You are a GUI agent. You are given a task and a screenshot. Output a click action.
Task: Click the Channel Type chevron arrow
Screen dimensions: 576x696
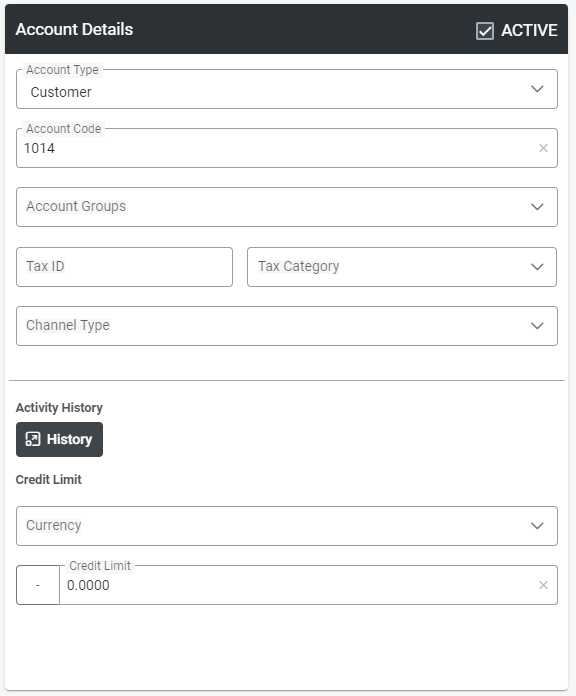coord(537,326)
